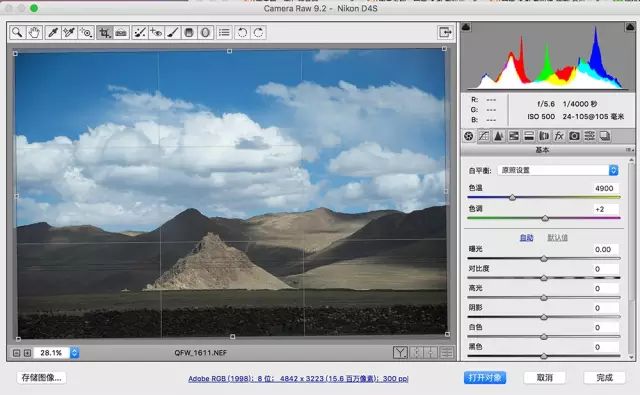This screenshot has height=395, width=640.
Task: Select the Radial Filter tool
Action: click(x=205, y=32)
